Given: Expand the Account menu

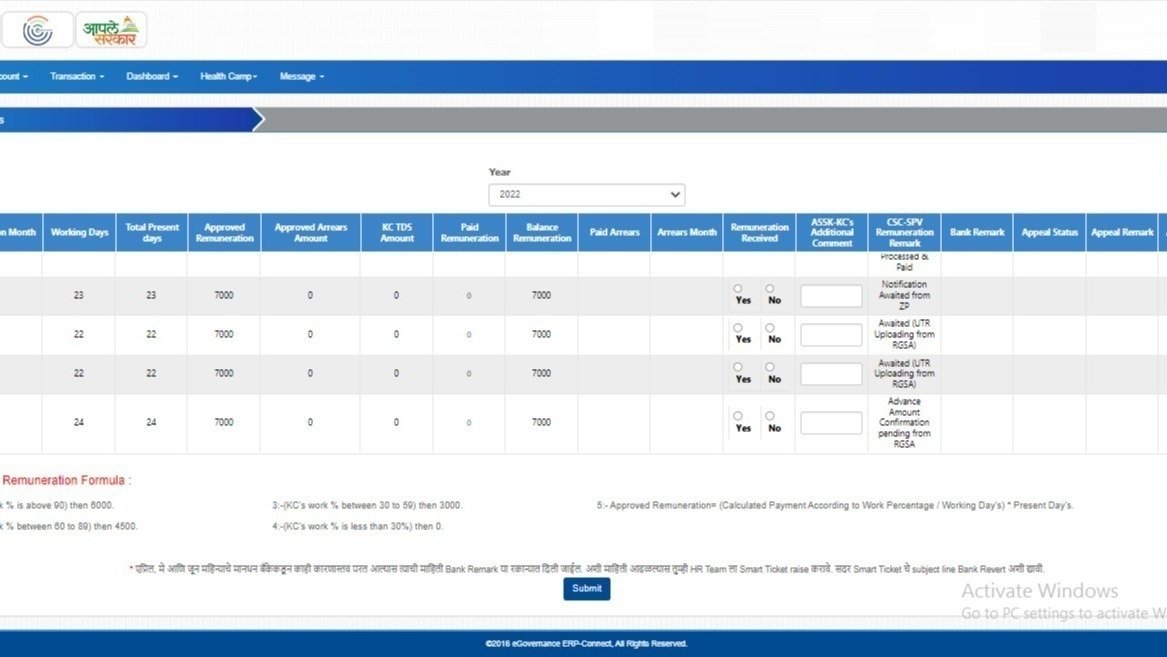Looking at the screenshot, I should (x=13, y=76).
